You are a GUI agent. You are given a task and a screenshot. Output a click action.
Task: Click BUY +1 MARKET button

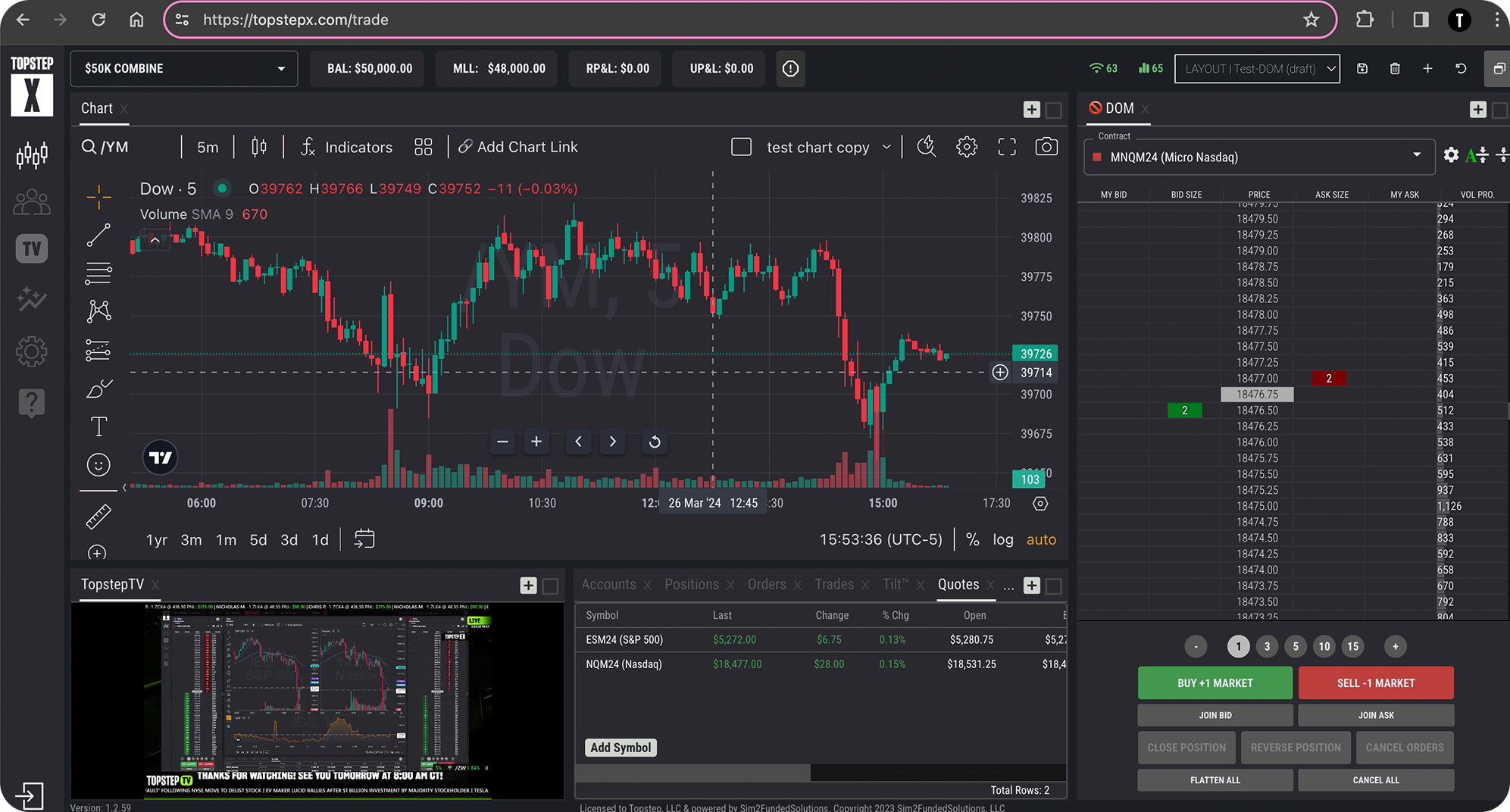pyautogui.click(x=1215, y=682)
